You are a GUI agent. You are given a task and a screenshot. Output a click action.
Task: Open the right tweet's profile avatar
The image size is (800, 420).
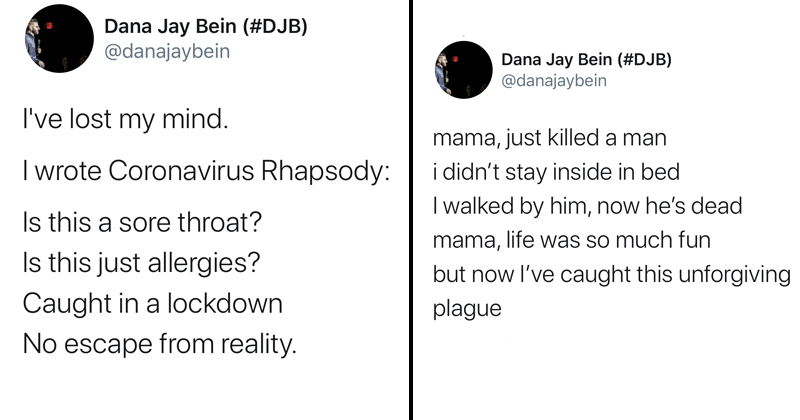point(463,70)
